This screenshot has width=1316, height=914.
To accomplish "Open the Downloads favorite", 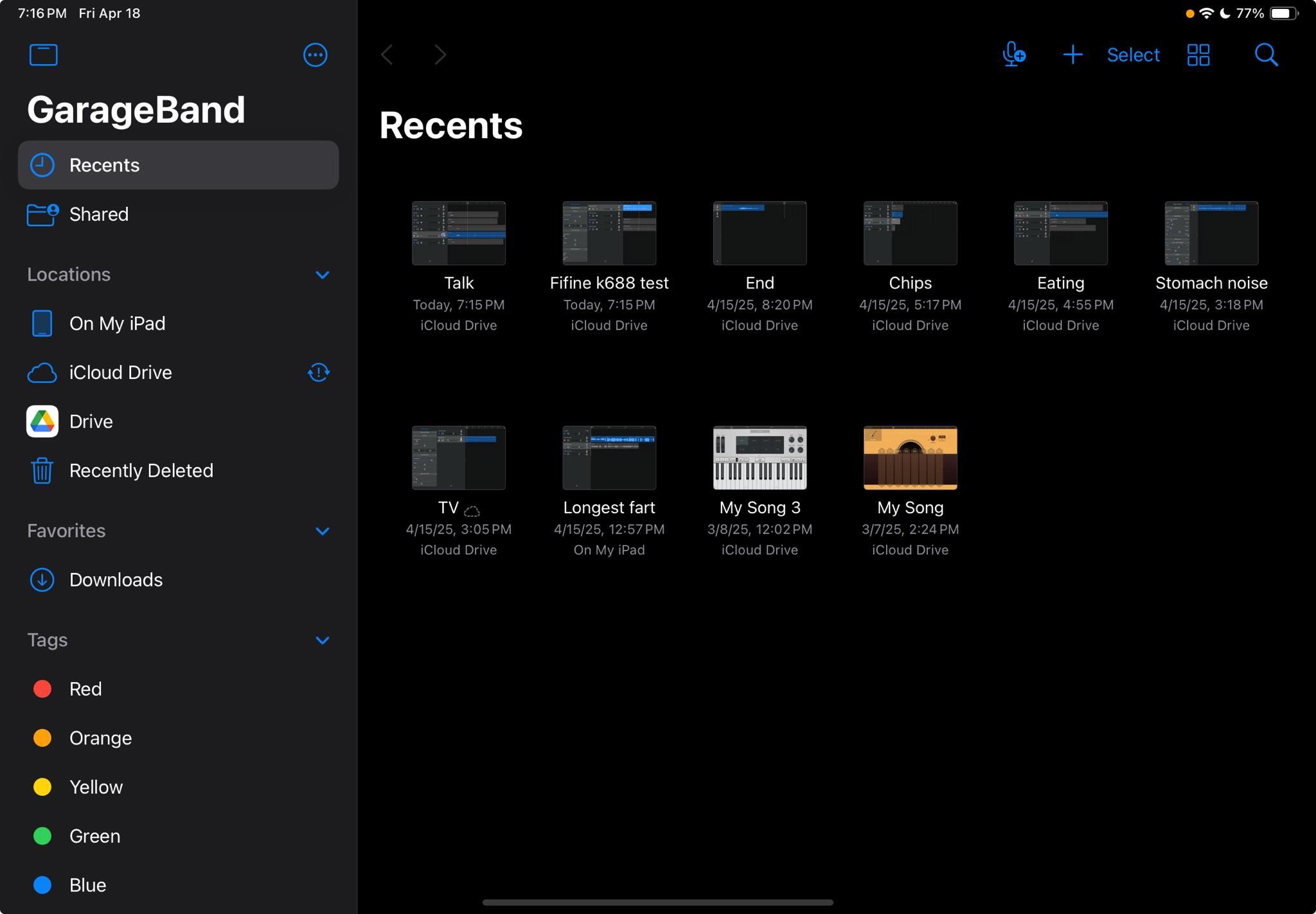I will tap(178, 580).
